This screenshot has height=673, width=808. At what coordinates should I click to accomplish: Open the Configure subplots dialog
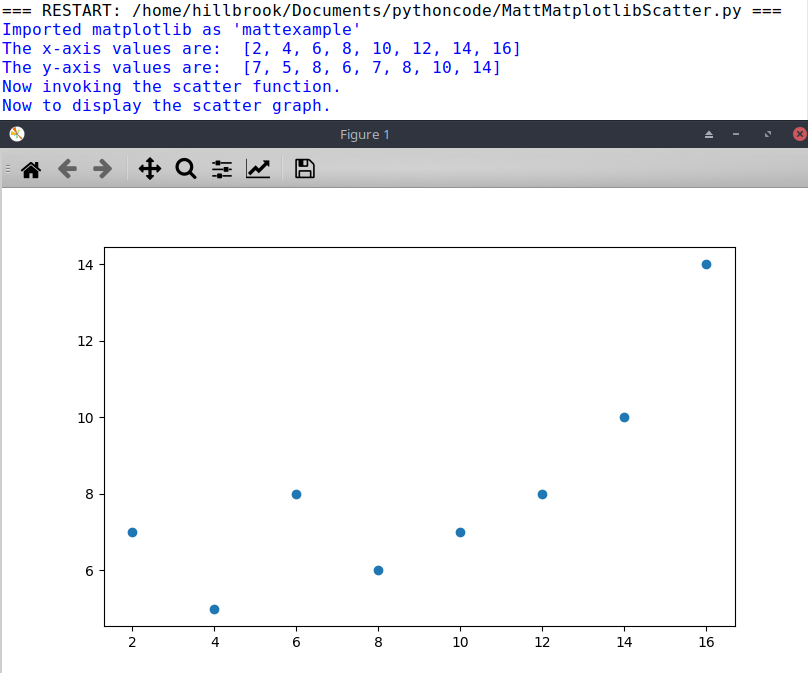click(222, 169)
